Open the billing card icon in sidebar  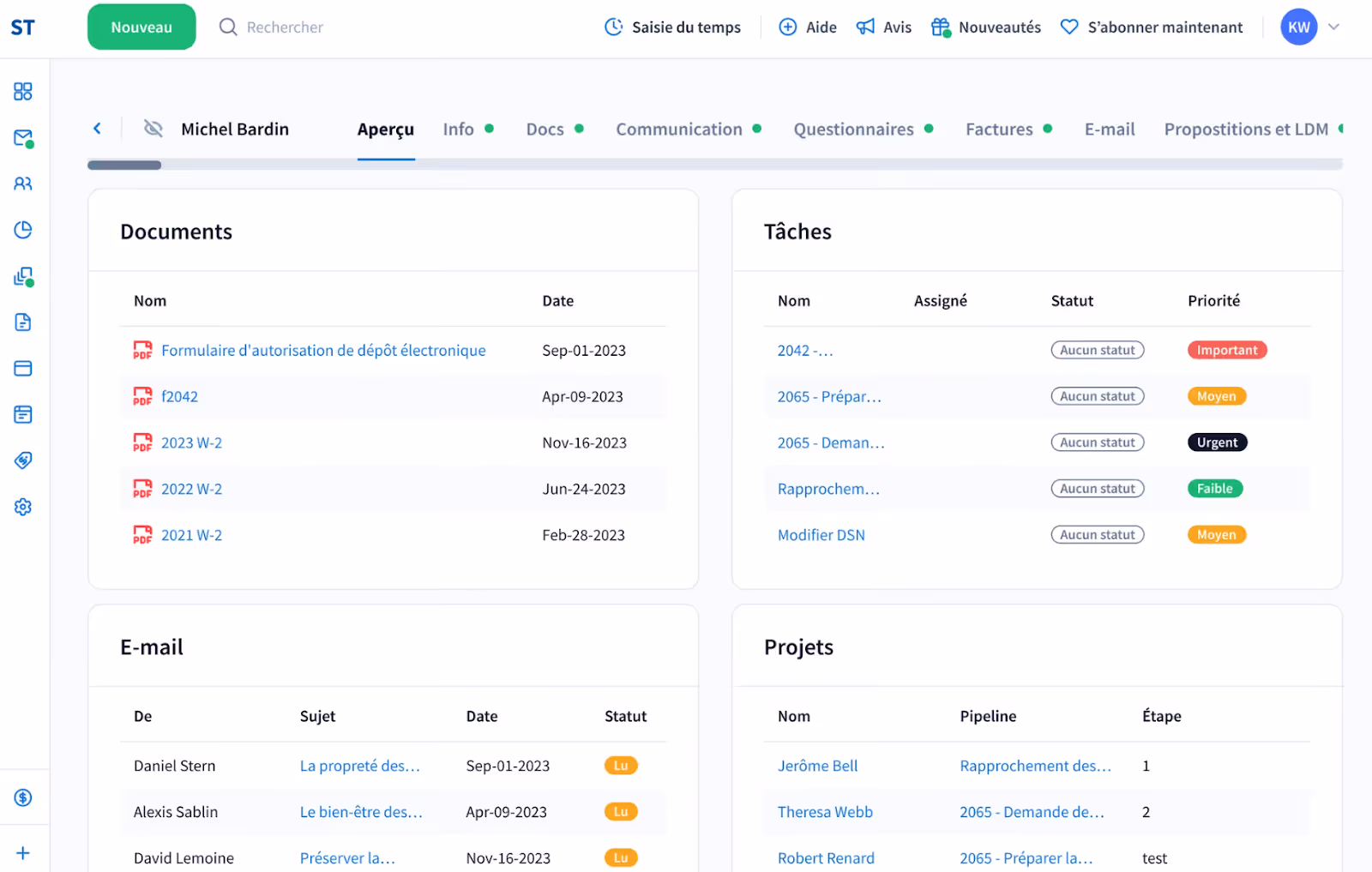(23, 369)
